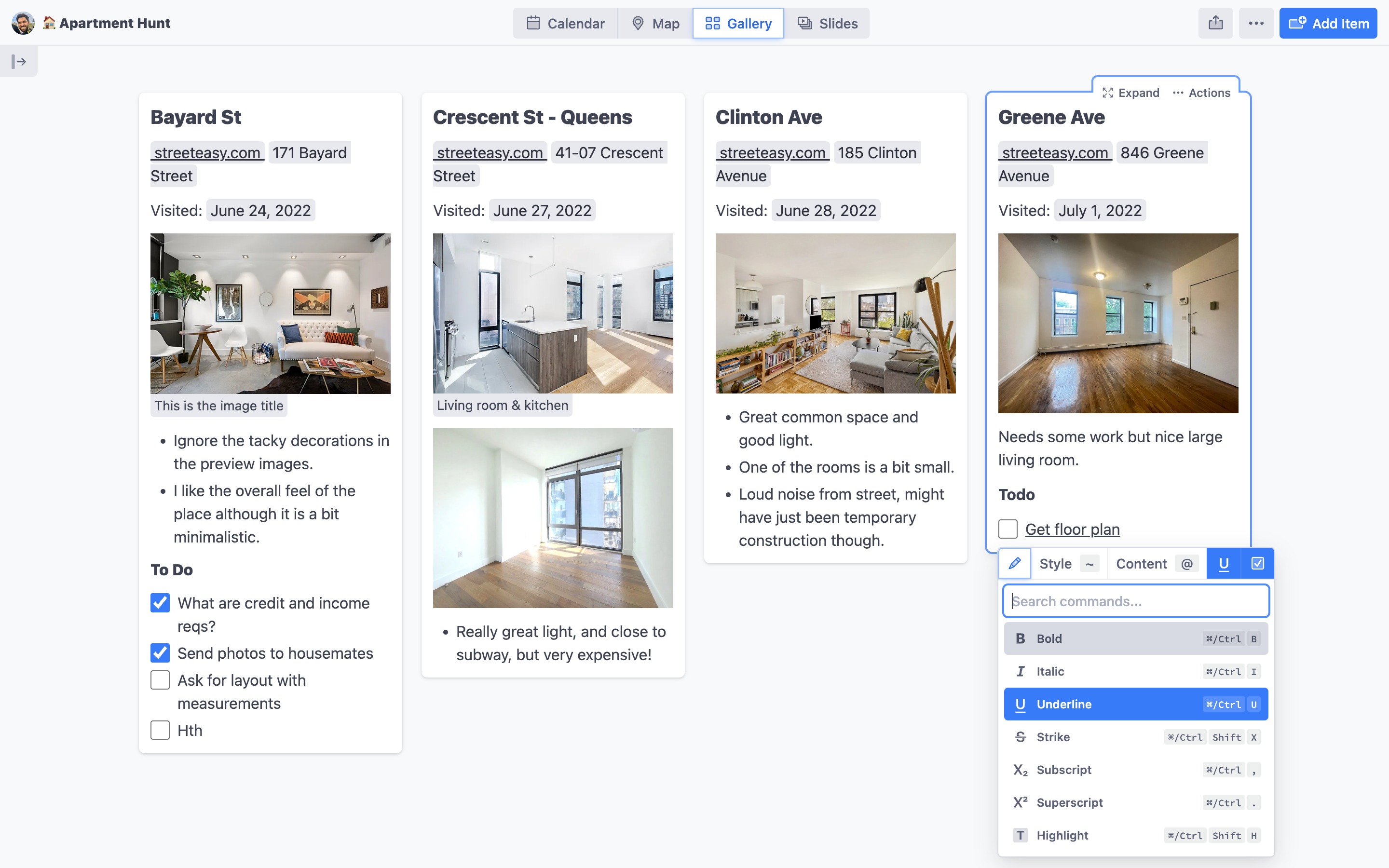Check 'Ask for layout with measurements' box

(x=160, y=680)
